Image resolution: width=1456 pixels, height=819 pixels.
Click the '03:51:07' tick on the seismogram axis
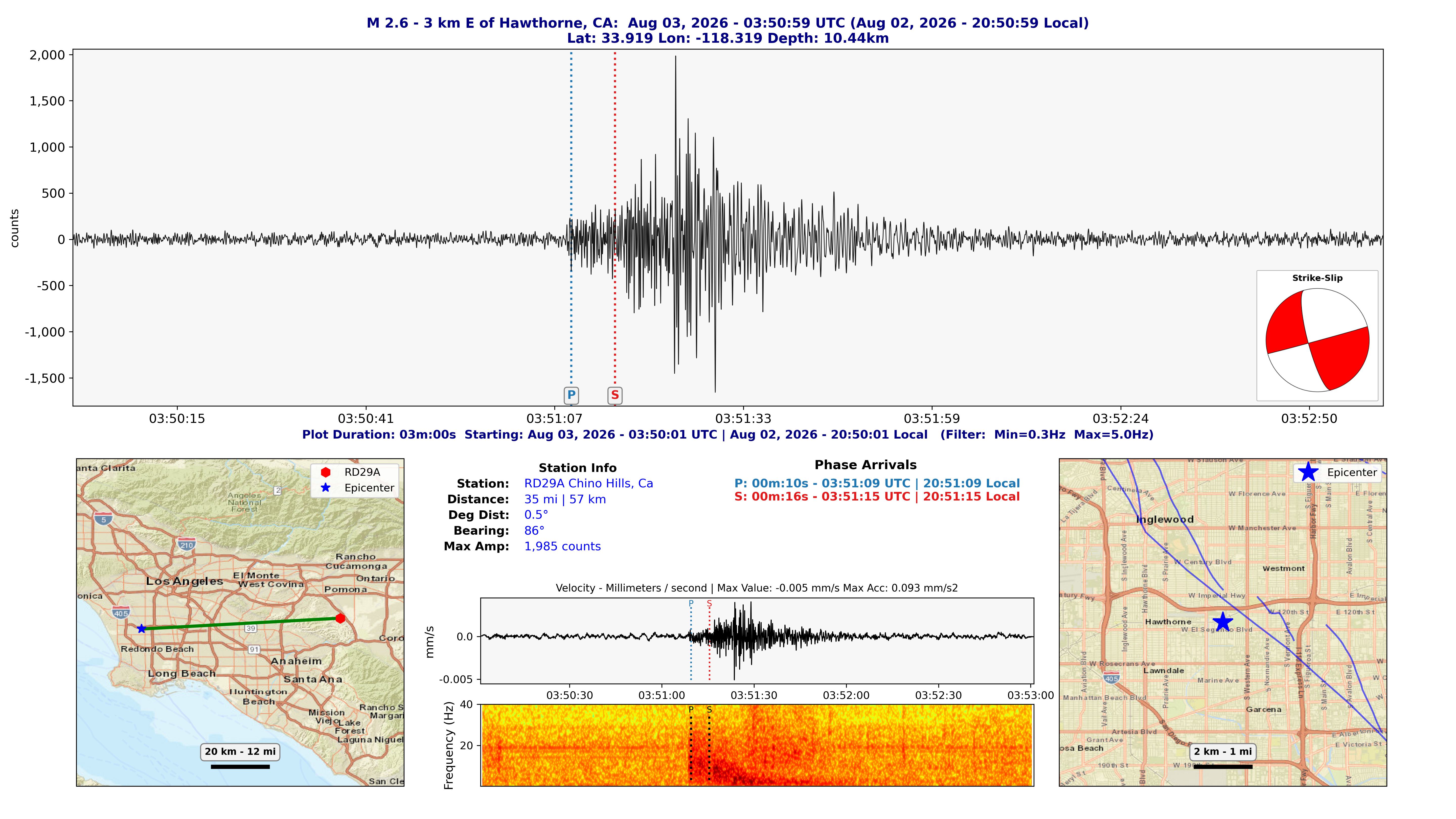555,419
